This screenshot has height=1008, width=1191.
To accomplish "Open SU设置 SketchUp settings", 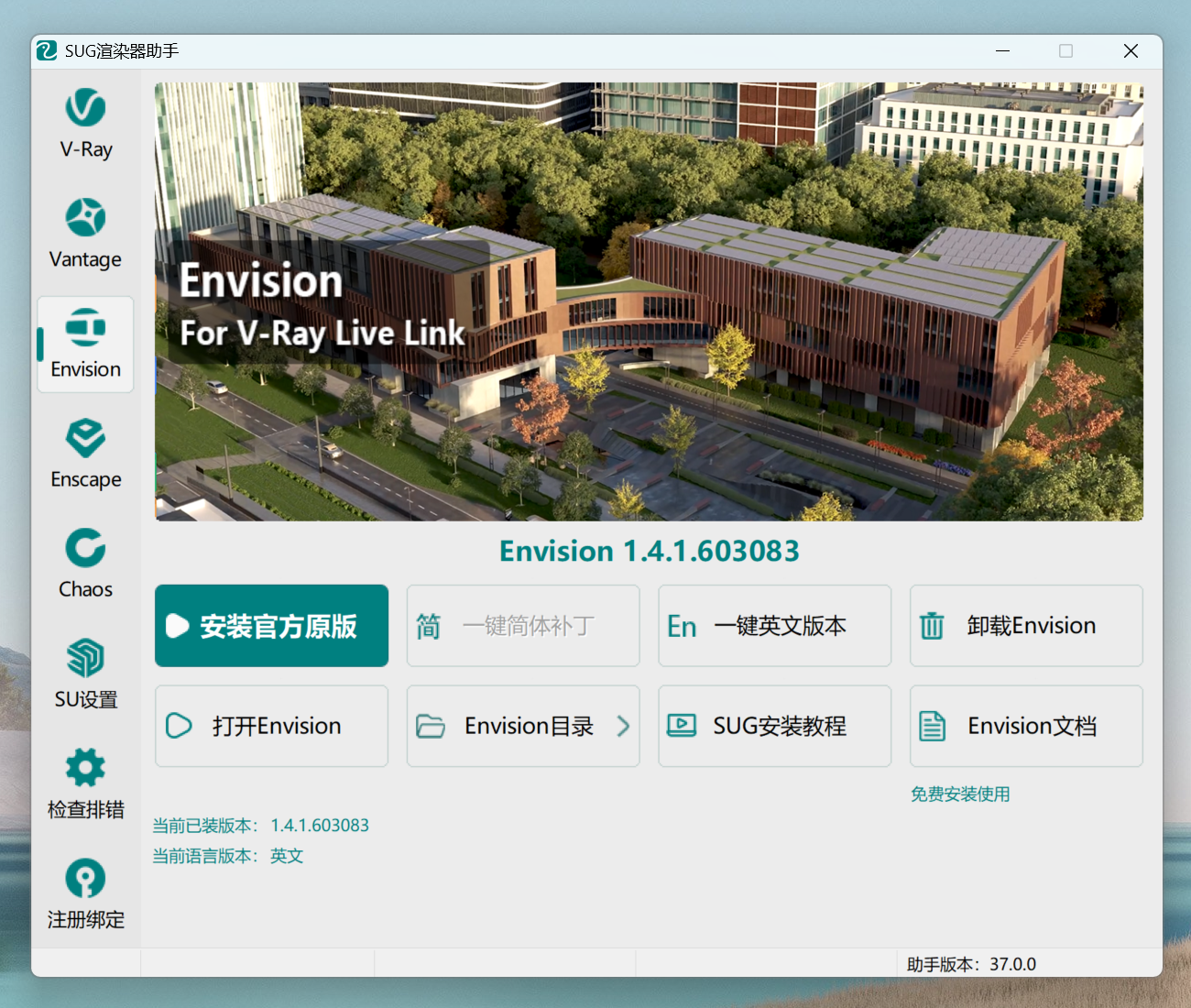I will pos(85,674).
